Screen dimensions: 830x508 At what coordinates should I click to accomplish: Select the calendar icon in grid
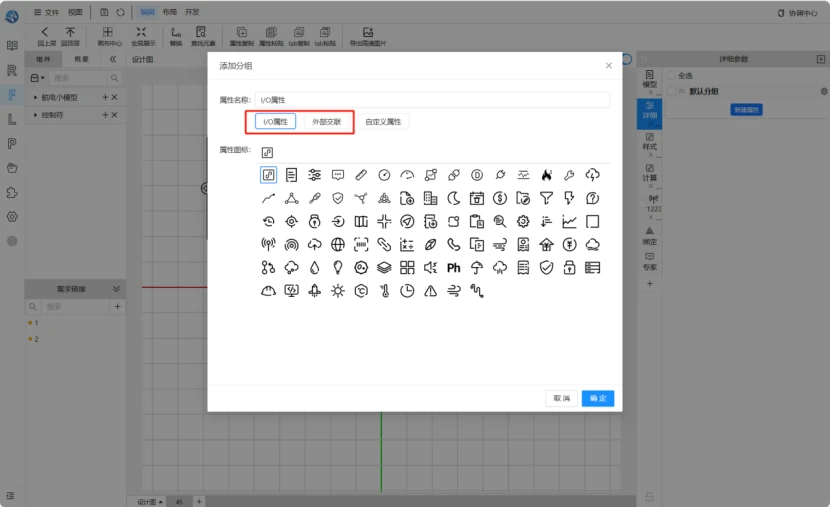point(477,198)
